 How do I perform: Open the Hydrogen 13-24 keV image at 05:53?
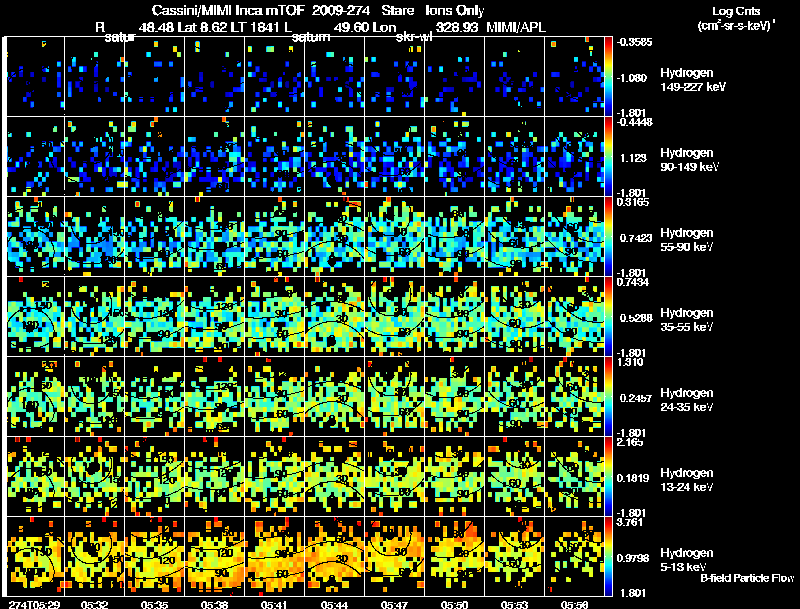[x=514, y=476]
